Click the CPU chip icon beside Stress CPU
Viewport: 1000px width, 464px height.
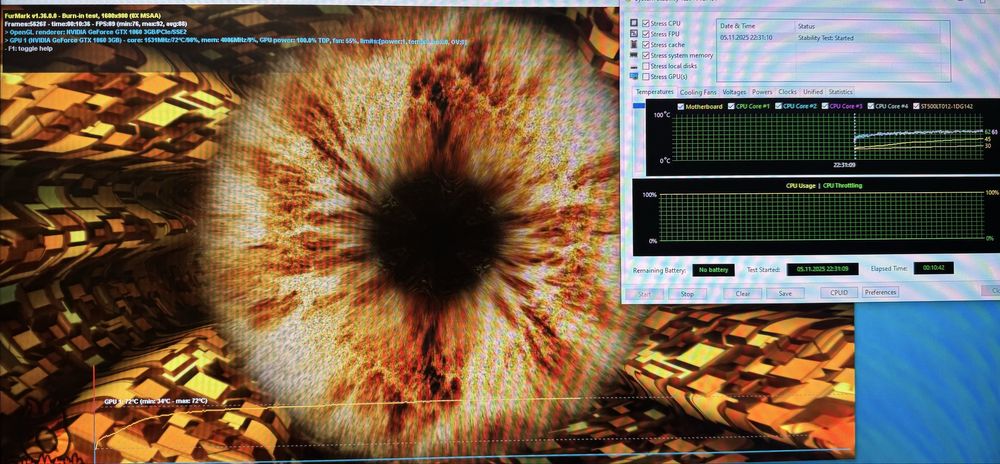[x=634, y=23]
